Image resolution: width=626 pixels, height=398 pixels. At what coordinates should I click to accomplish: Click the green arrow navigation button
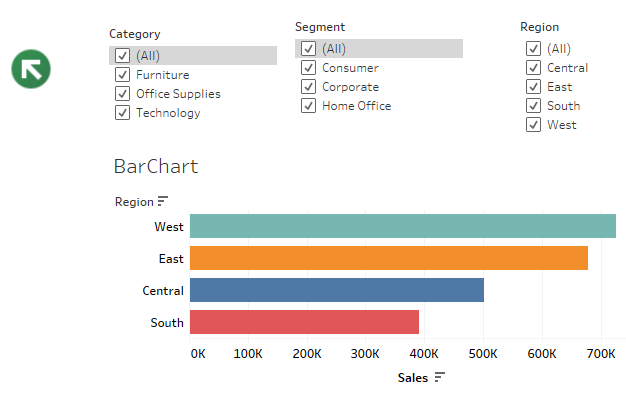pos(31,69)
